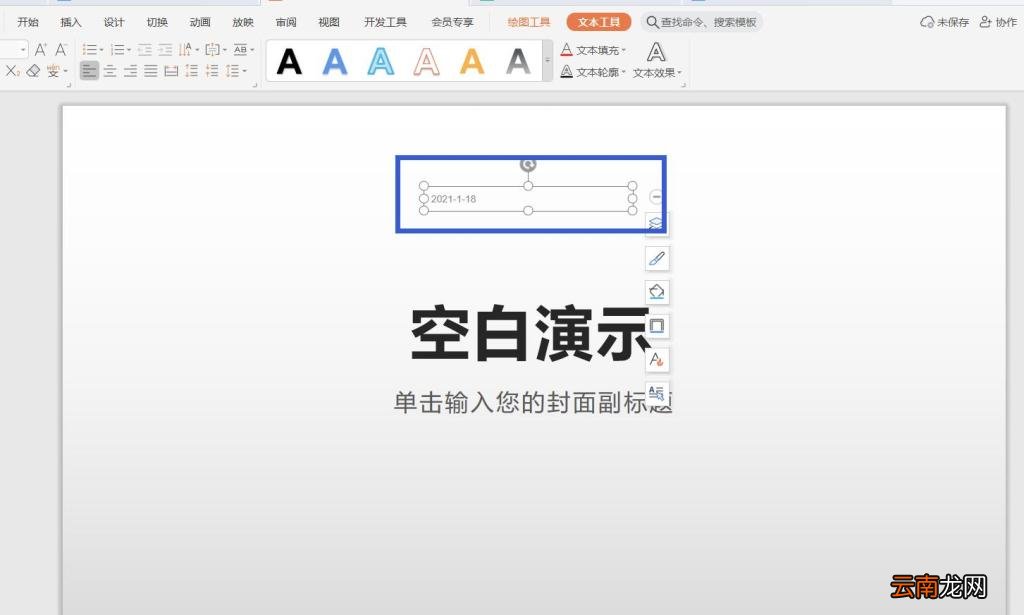This screenshot has width=1024, height=615.
Task: Click the text direction icon
Action: pos(185,50)
